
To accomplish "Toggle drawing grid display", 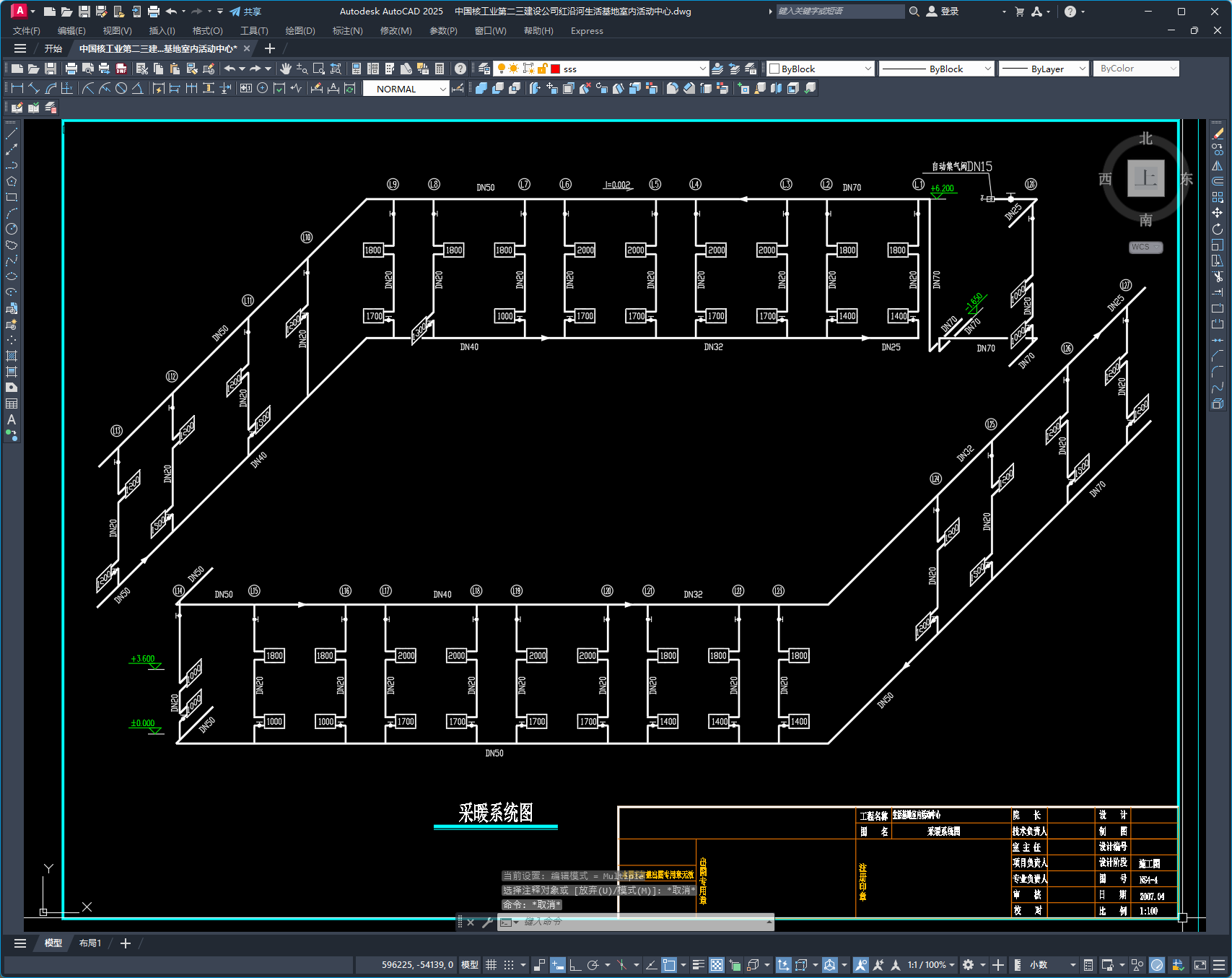I will coord(491,964).
